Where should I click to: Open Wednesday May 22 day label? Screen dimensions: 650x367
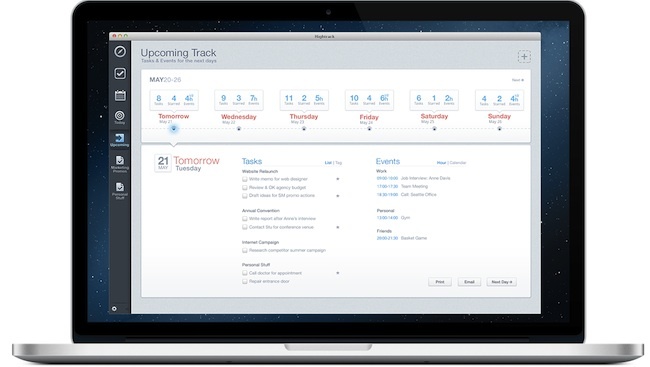(239, 119)
